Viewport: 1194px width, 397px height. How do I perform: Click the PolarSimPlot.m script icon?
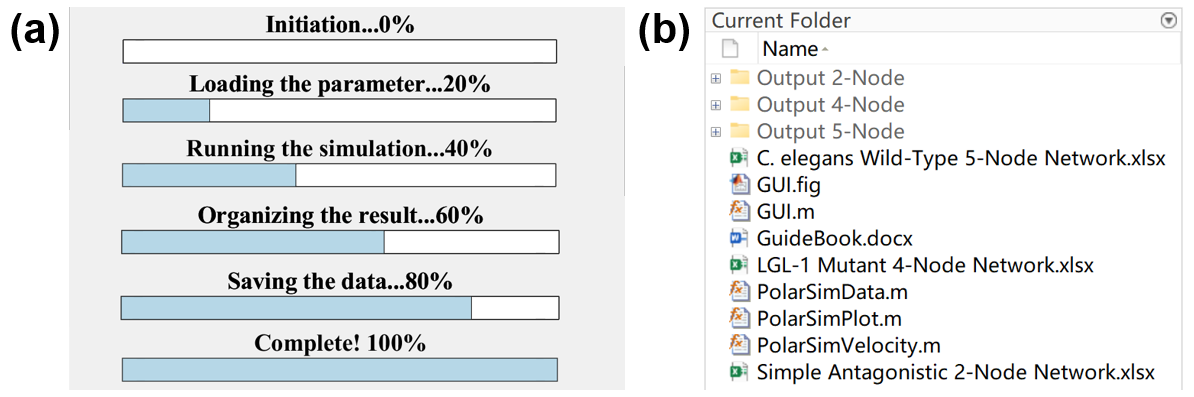coord(738,319)
